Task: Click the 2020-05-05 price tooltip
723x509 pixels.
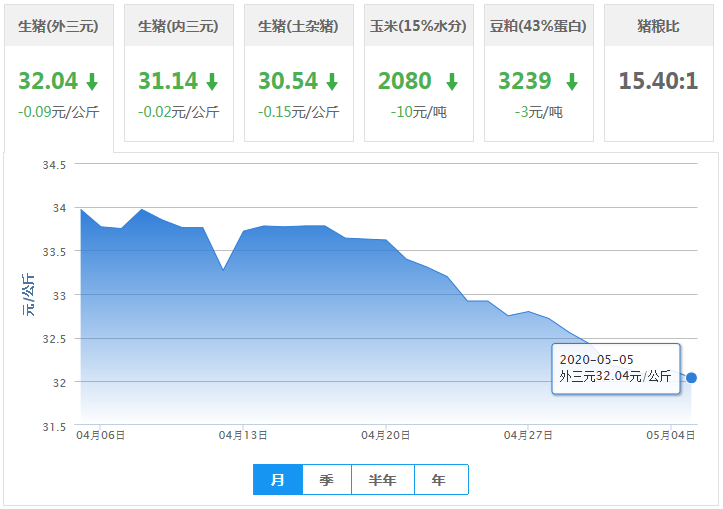Action: point(616,368)
